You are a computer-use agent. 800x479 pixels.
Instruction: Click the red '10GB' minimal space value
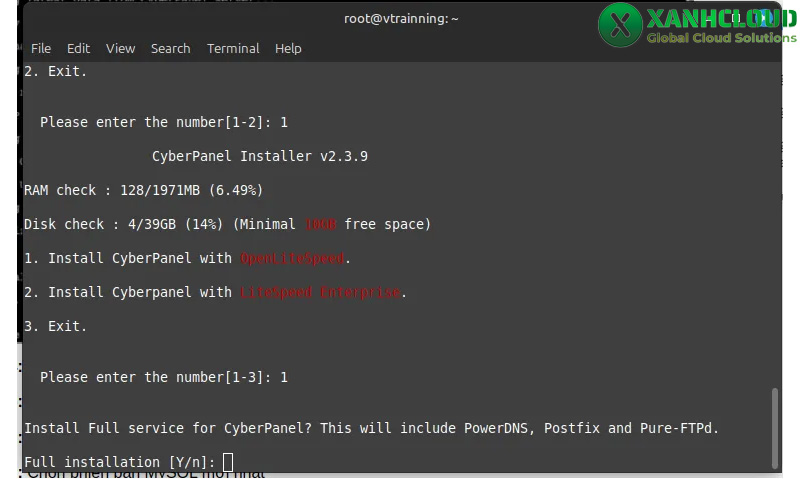[320, 224]
